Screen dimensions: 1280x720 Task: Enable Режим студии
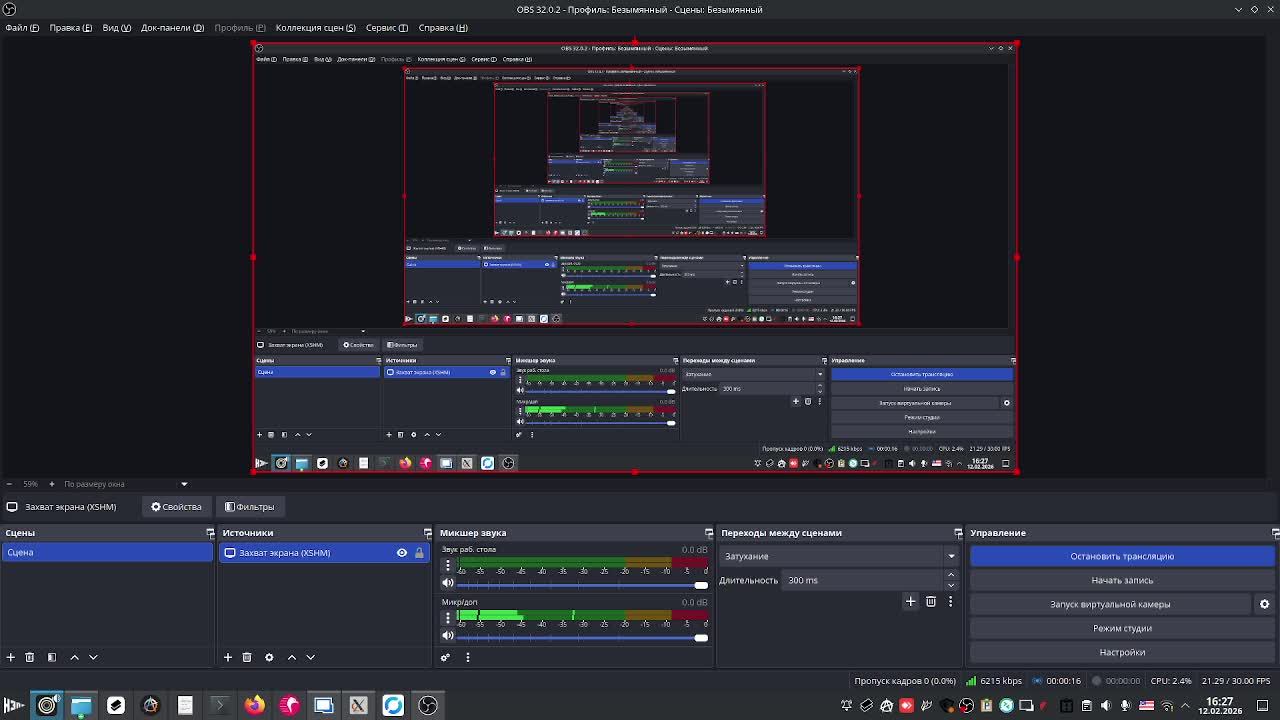[1122, 628]
